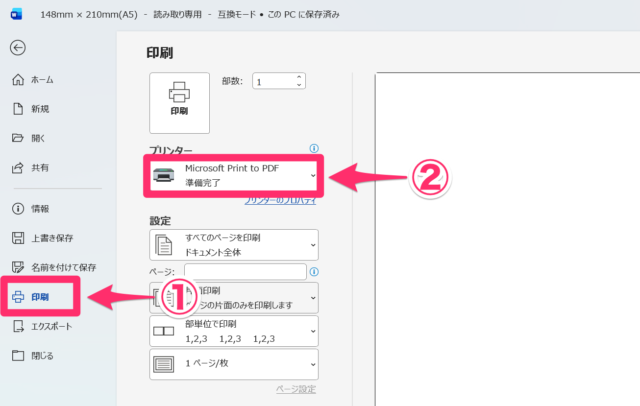This screenshot has width=640, height=406.
Task: Click the 開く (Open) folder icon
Action: [x=18, y=138]
